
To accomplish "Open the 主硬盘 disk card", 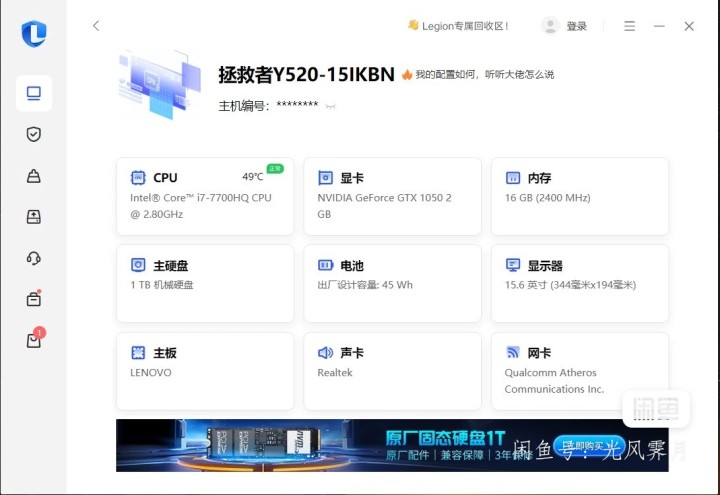I will tap(205, 283).
